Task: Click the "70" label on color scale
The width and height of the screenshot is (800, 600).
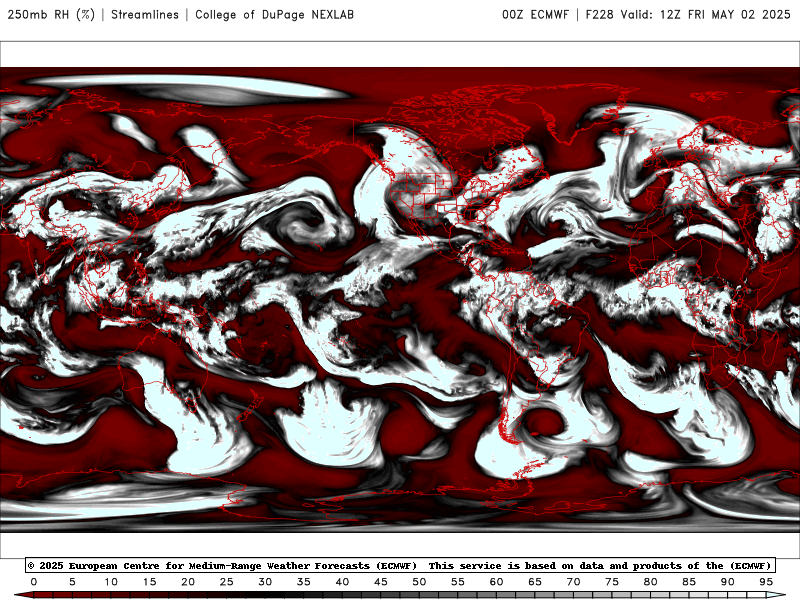Action: point(573,582)
